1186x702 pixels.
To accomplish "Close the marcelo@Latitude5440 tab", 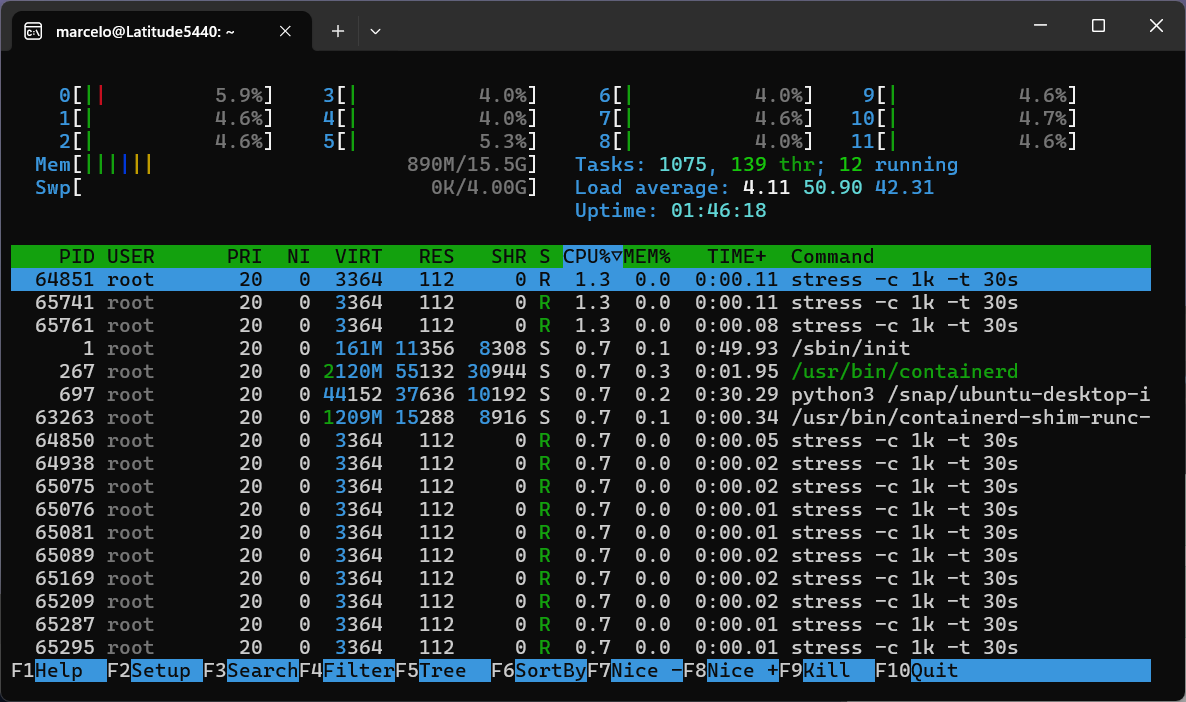I will click(285, 31).
